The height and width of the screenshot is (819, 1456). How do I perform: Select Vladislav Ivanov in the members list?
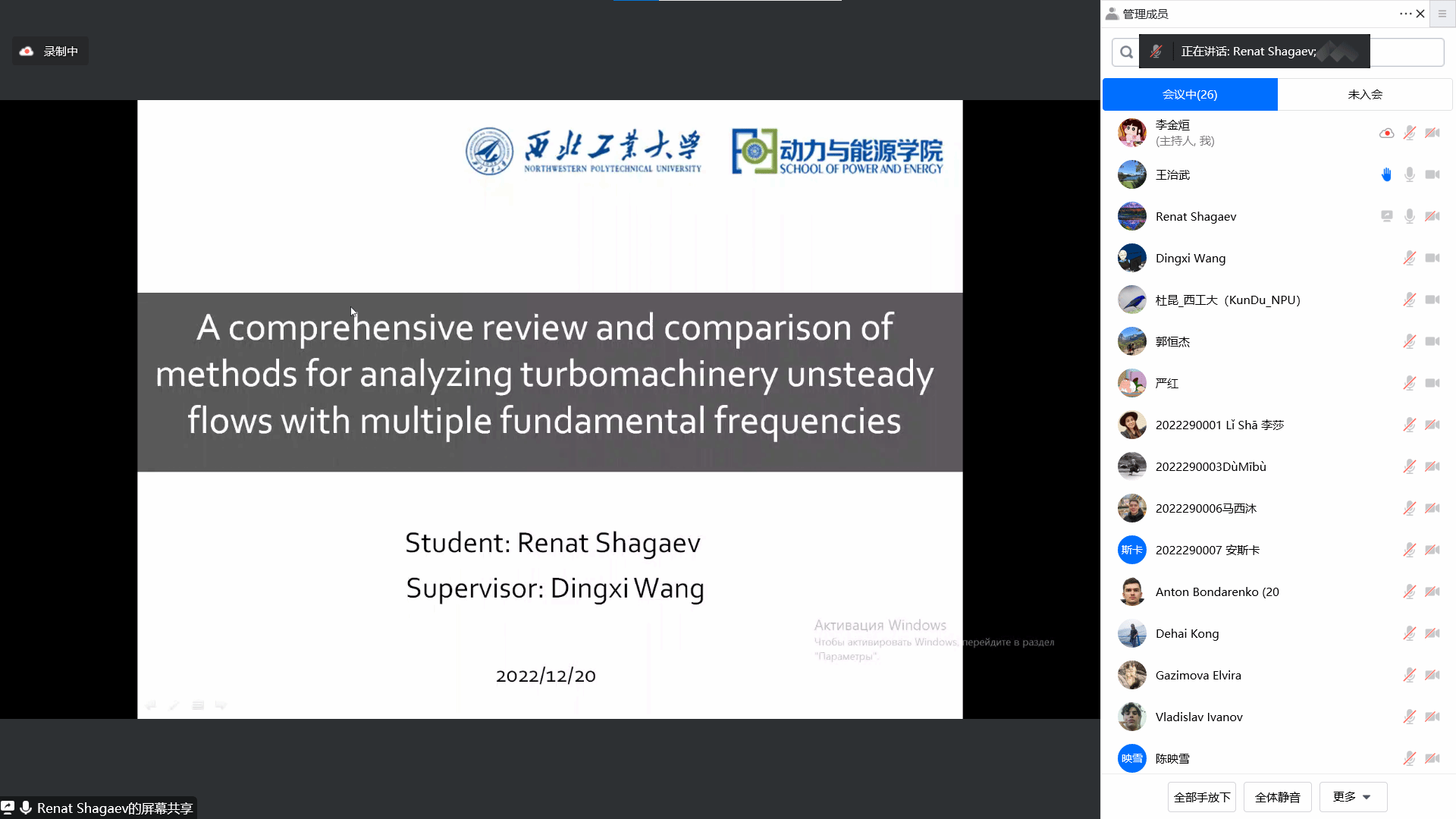coord(1198,717)
